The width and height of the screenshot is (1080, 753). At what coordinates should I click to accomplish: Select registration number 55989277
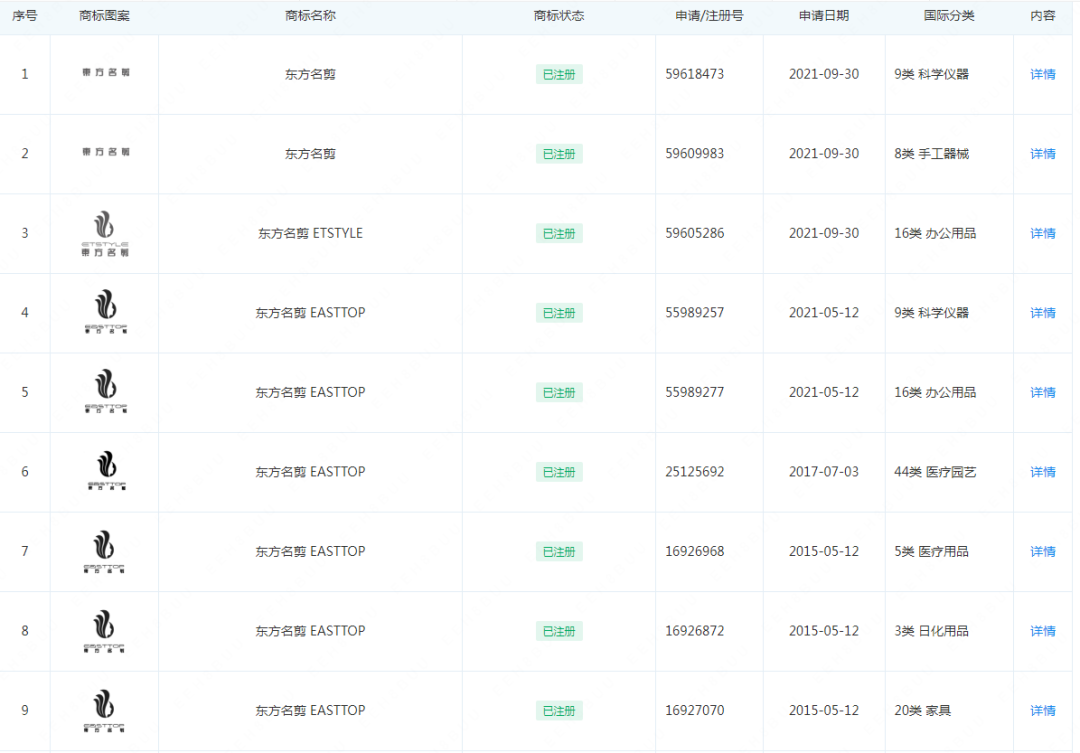click(694, 393)
